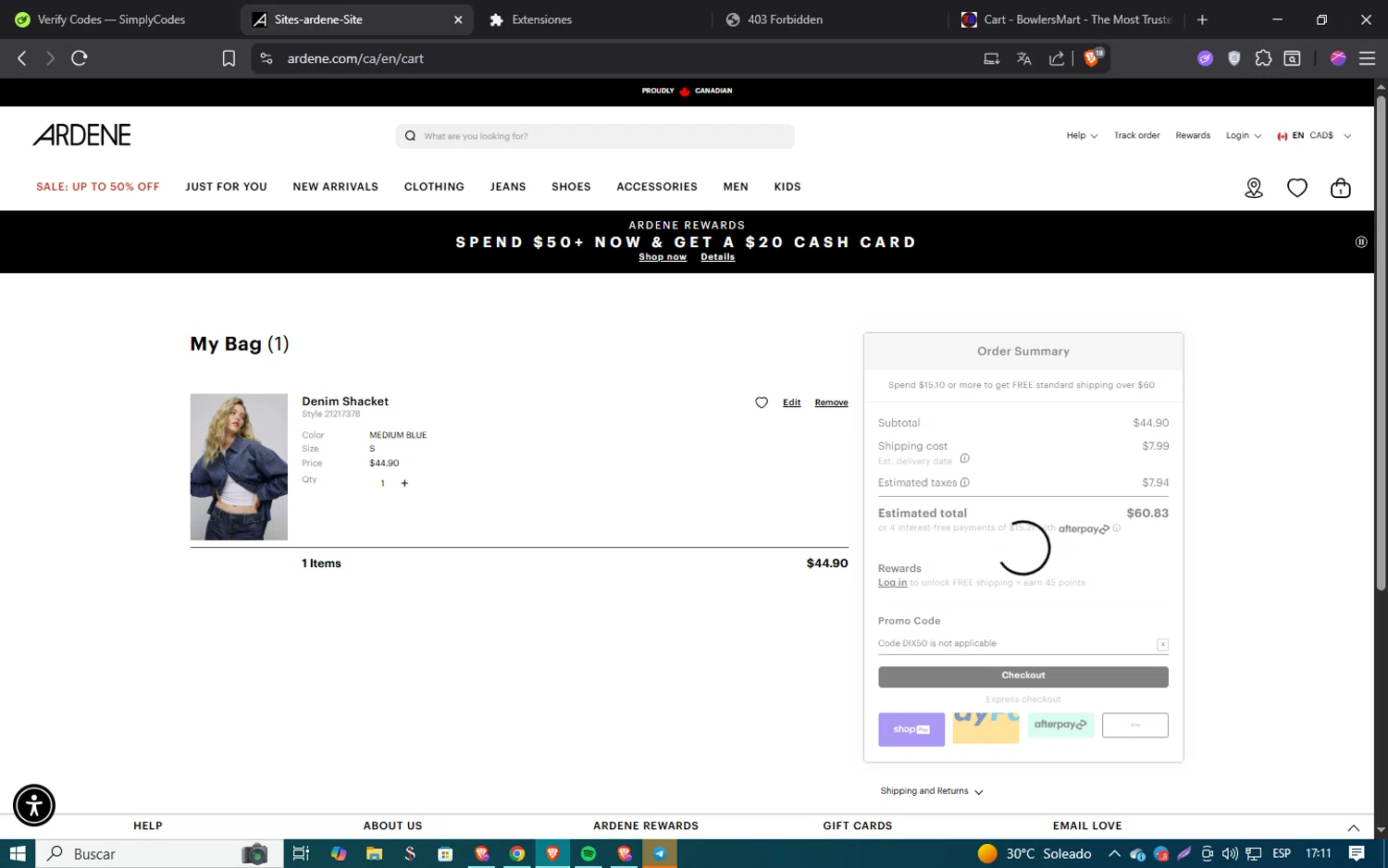Viewport: 1388px width, 868px height.
Task: Clear the promo code with X
Action: point(1162,644)
